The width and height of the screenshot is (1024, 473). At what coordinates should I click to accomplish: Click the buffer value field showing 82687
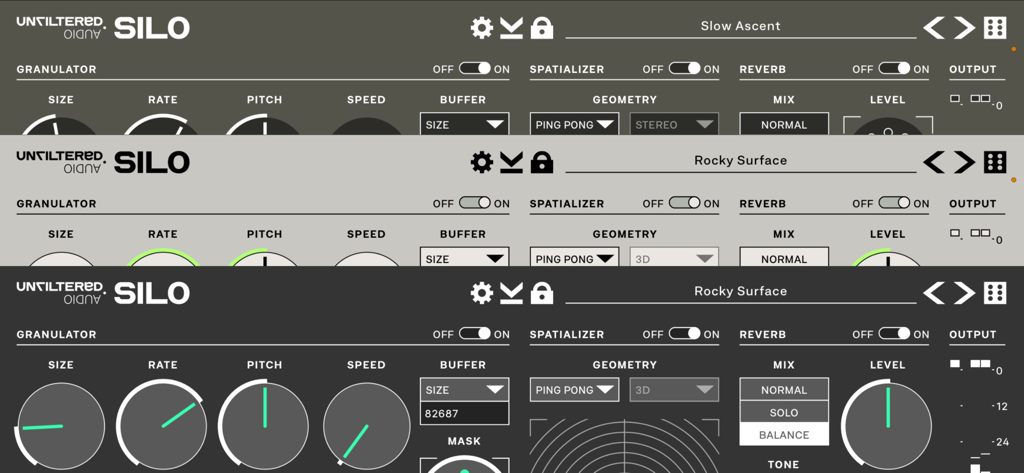pyautogui.click(x=464, y=412)
